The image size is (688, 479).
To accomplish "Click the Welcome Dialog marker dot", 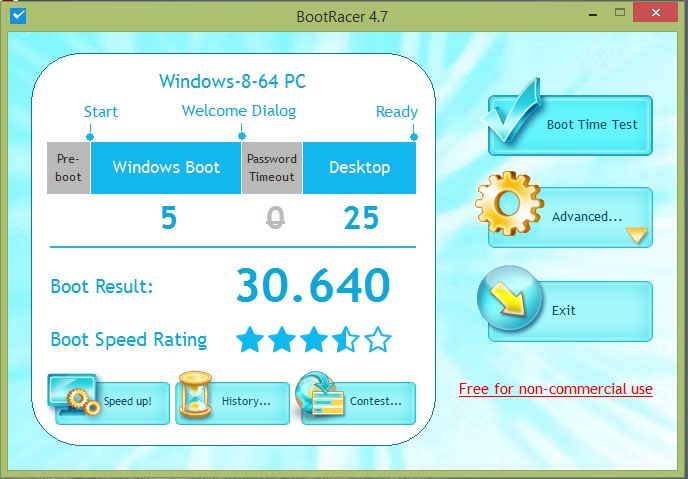I will pyautogui.click(x=242, y=136).
